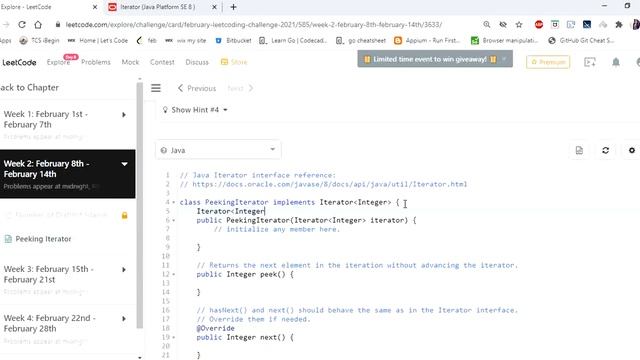The image size is (640, 360).
Task: Open the notifications bell icon
Action: click(x=616, y=62)
